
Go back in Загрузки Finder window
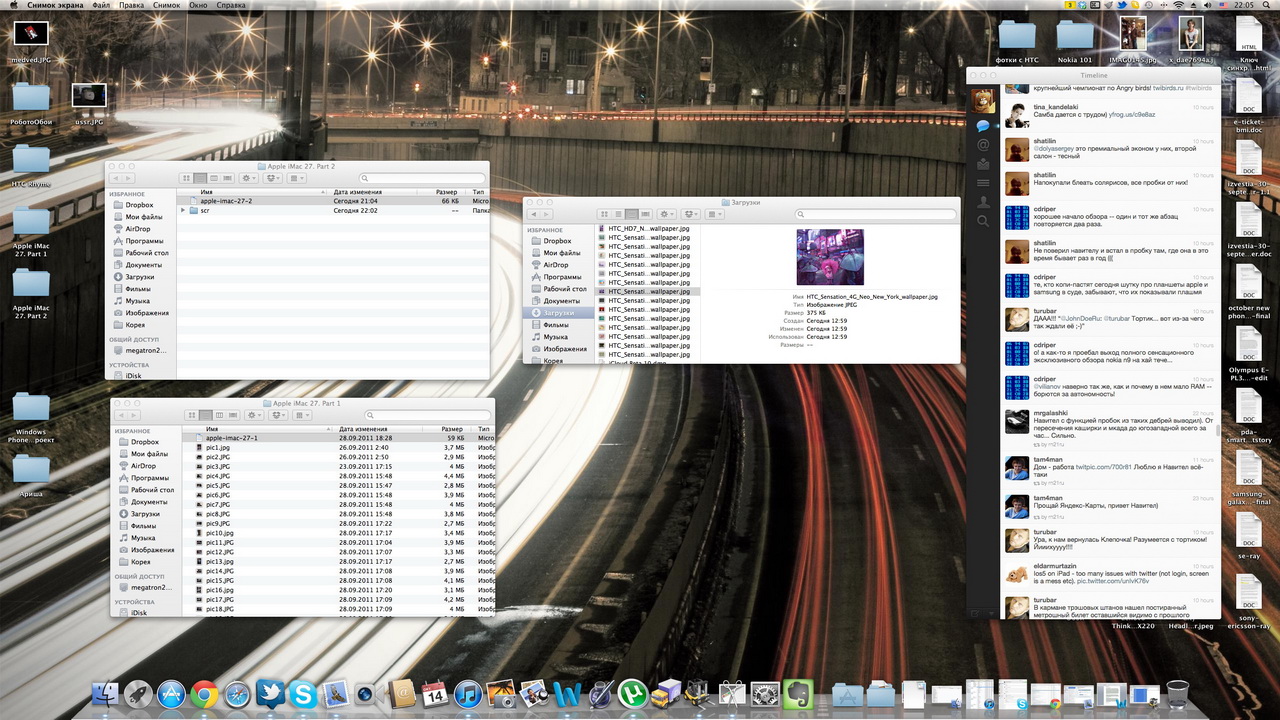[534, 214]
